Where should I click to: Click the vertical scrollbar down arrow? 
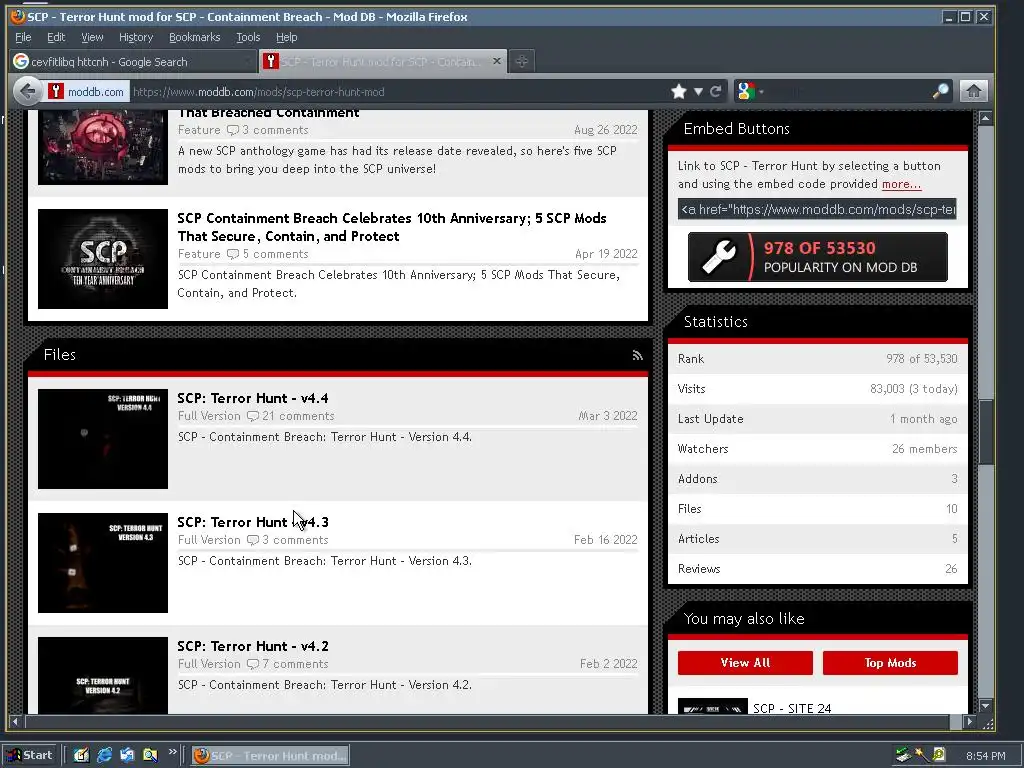tap(985, 706)
